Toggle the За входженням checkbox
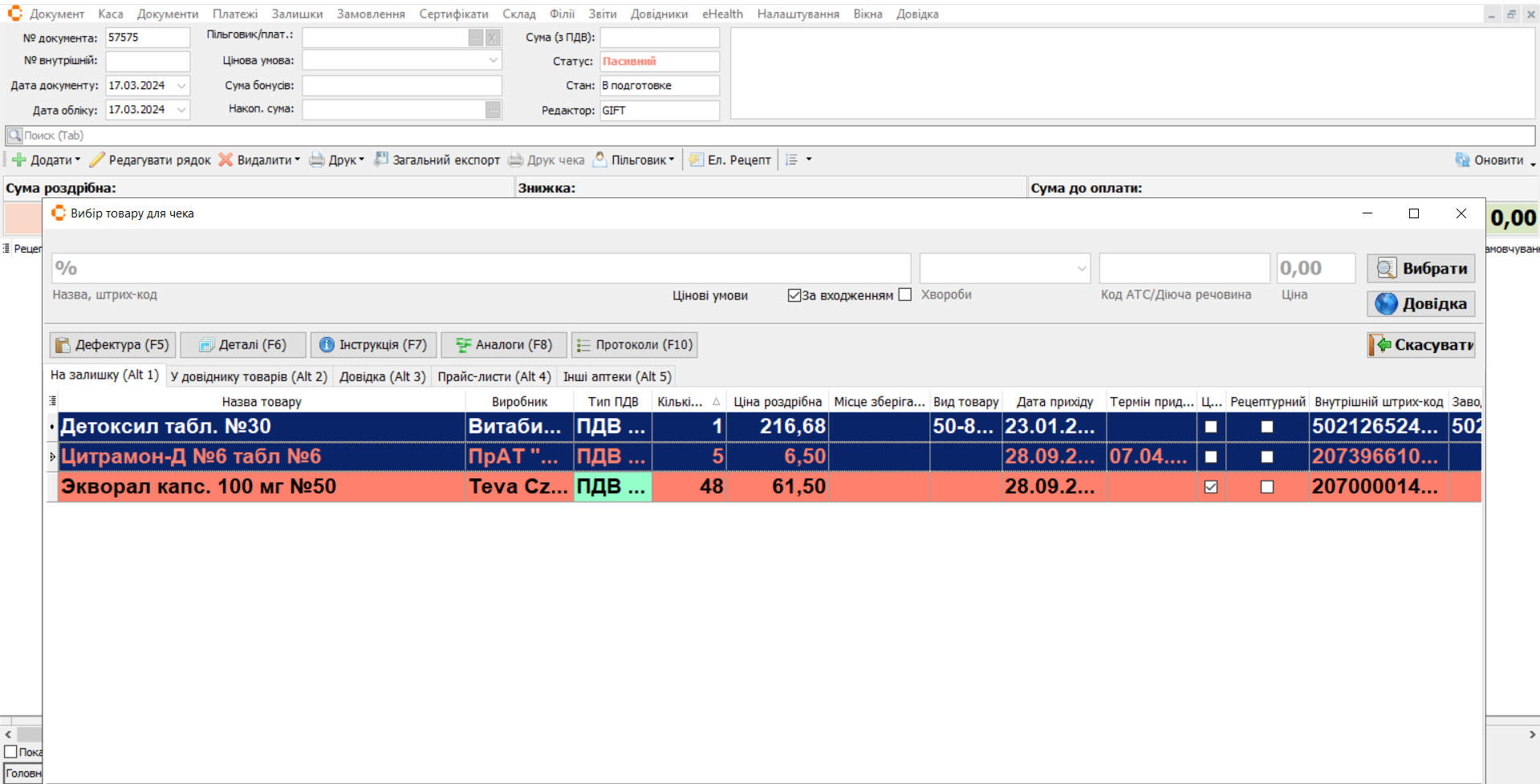This screenshot has width=1540, height=784. tap(794, 295)
